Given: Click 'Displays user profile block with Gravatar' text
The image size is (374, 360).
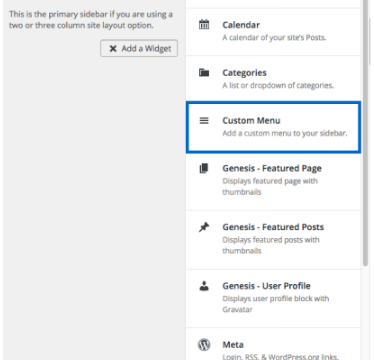Looking at the screenshot, I should click(x=276, y=304).
